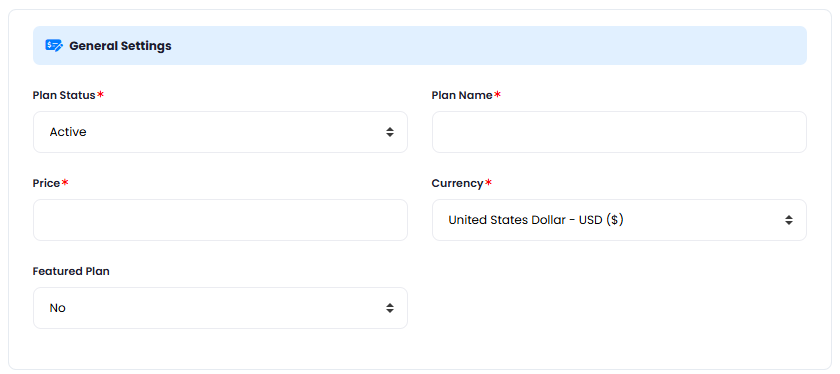Viewport: 840px width, 374px height.
Task: Click the Plan Status field label
Action: click(64, 95)
